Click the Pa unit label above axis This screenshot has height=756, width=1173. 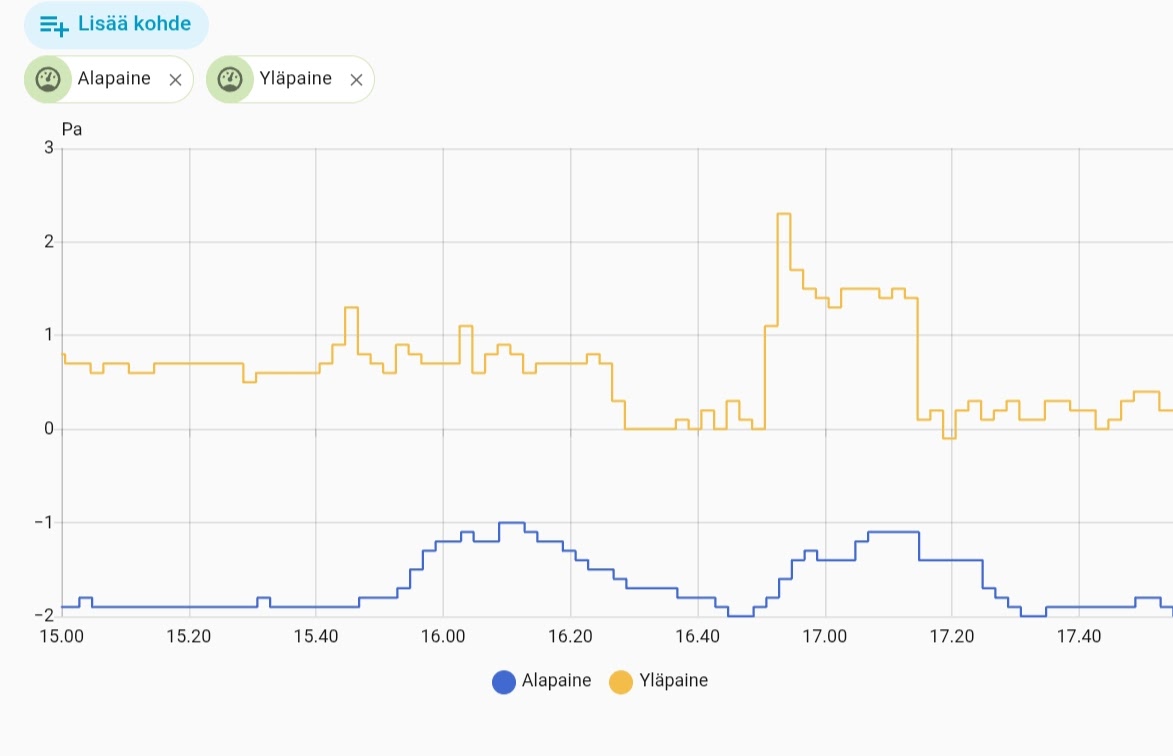tap(72, 129)
